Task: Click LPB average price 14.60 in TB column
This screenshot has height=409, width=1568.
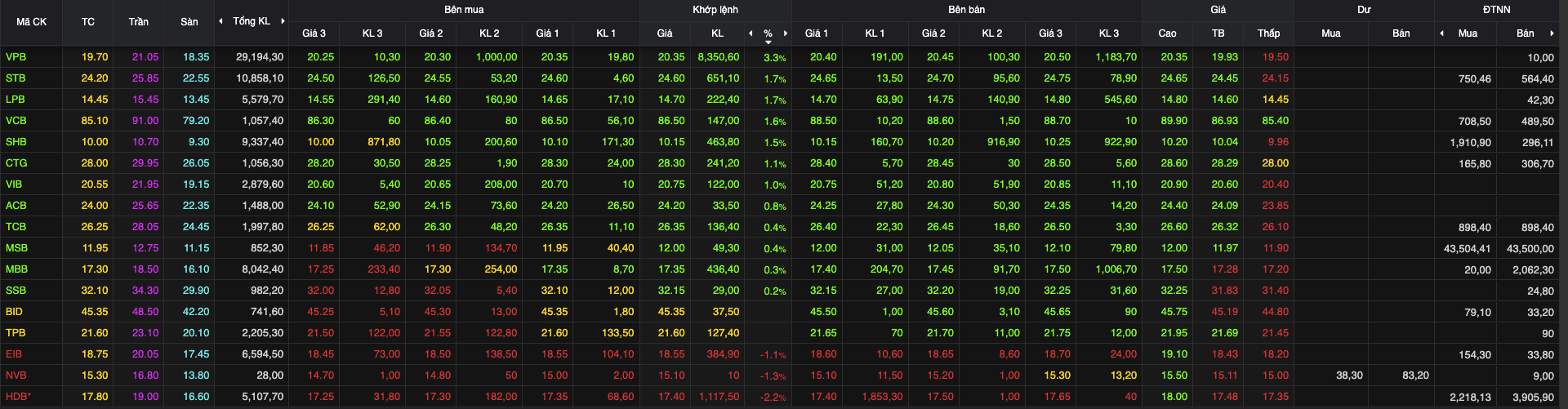Action: (1224, 100)
